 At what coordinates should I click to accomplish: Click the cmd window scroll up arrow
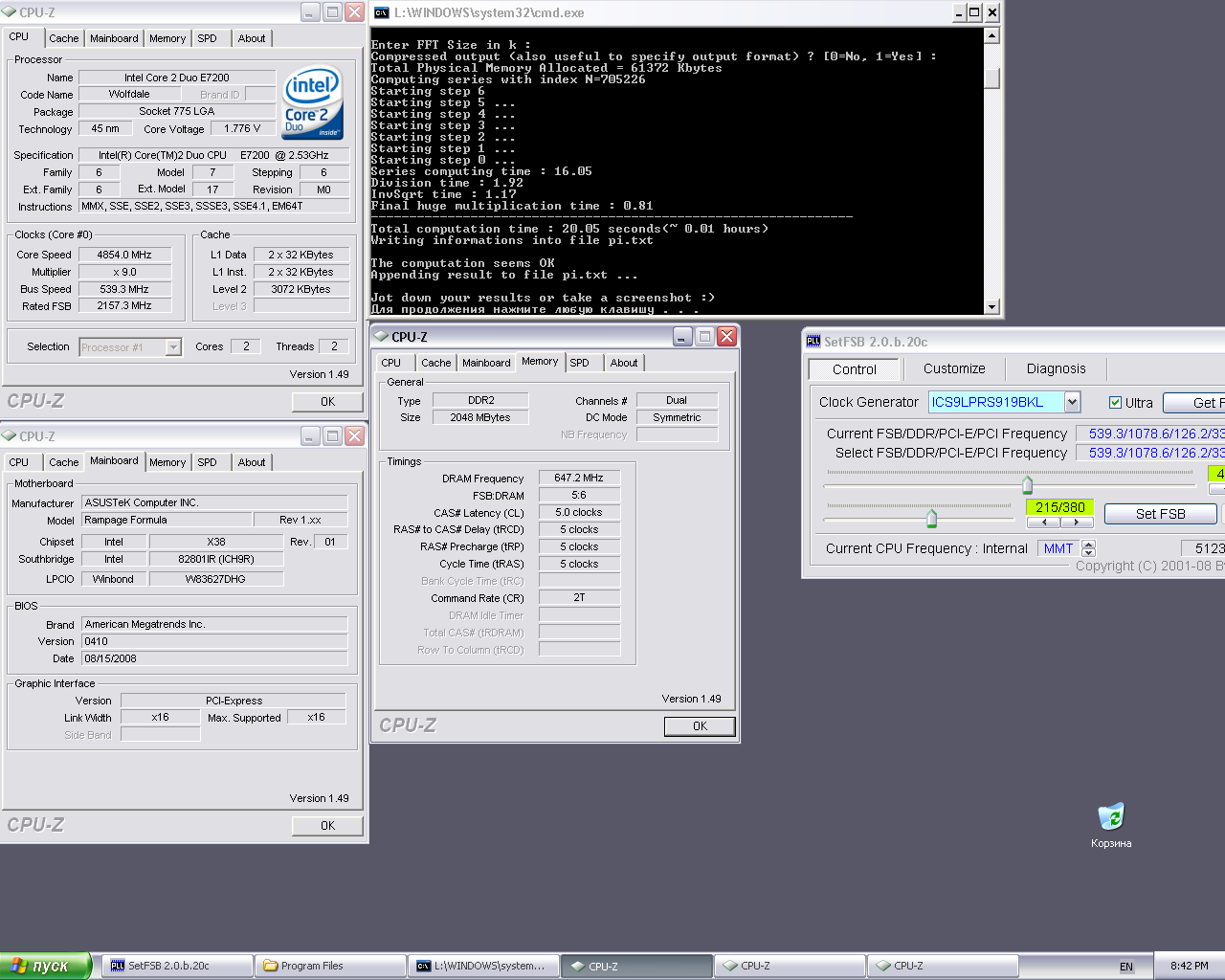(991, 35)
